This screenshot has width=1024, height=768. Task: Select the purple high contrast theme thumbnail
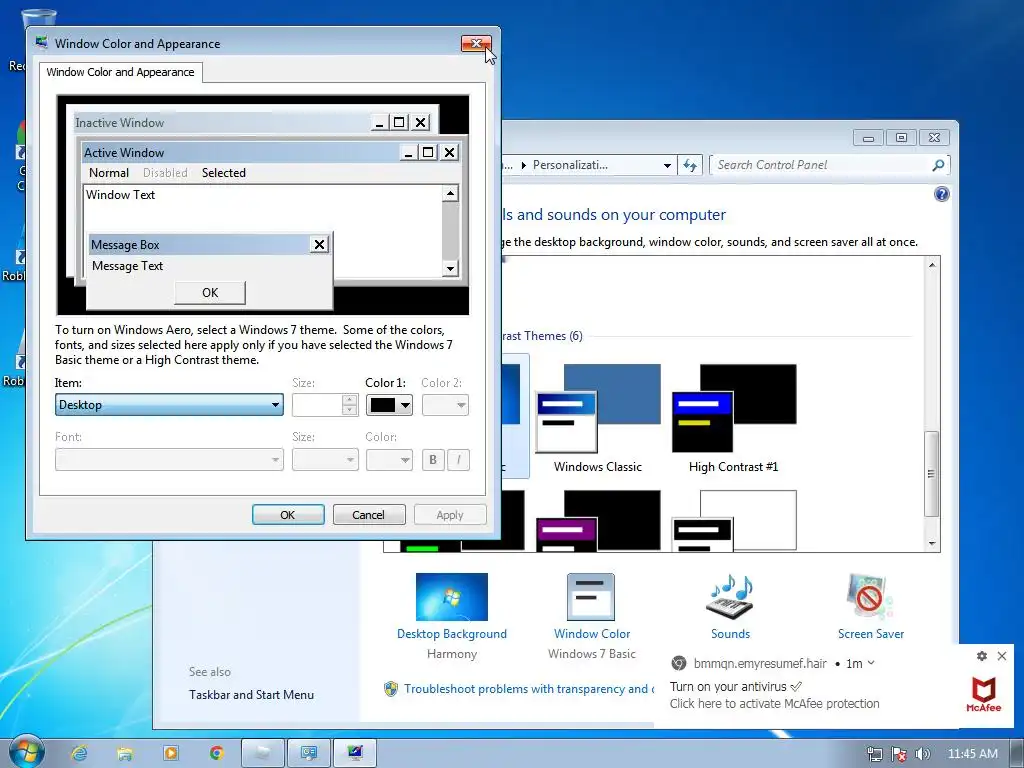click(598, 520)
